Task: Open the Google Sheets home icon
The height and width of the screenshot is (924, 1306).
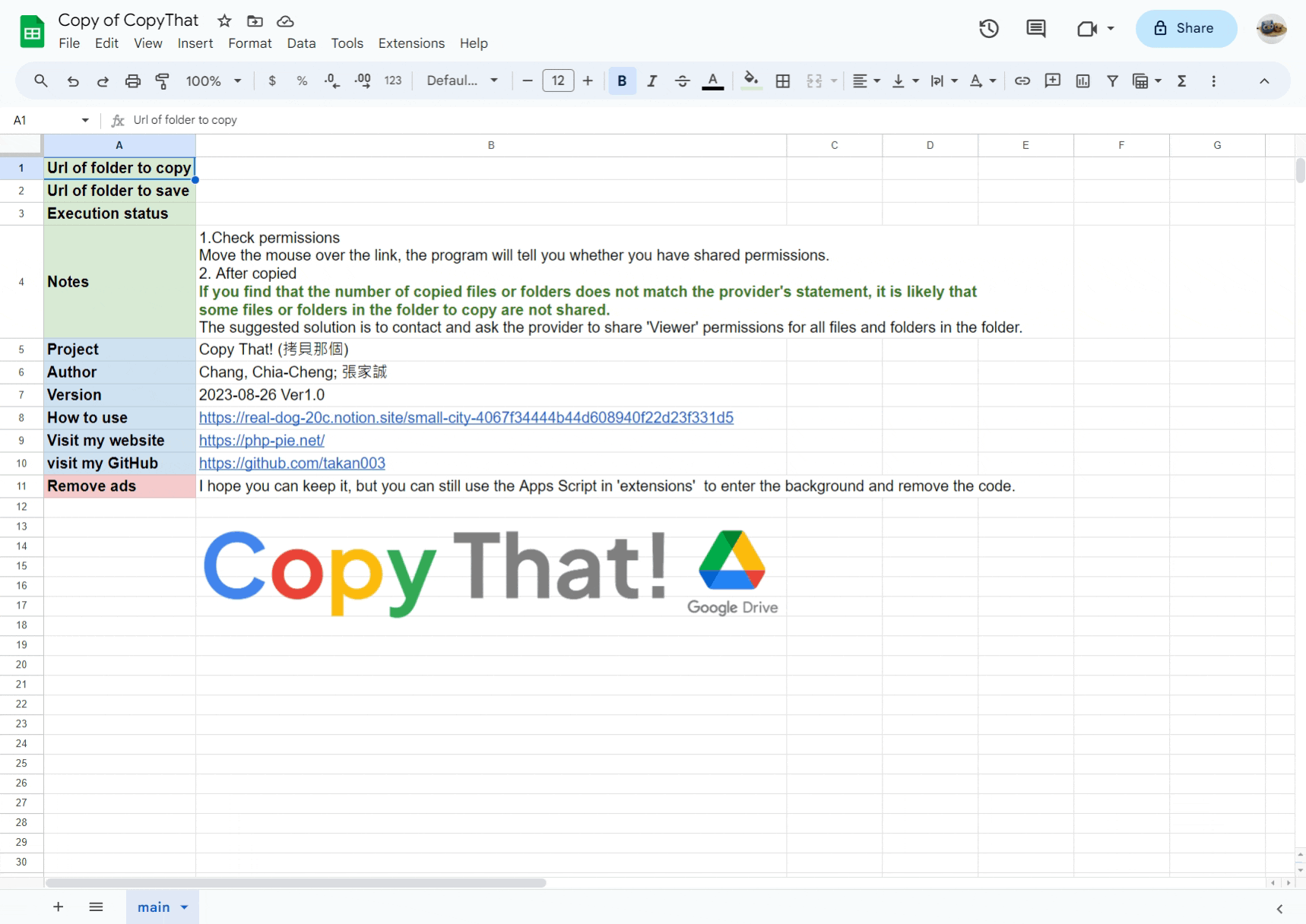Action: 32,32
